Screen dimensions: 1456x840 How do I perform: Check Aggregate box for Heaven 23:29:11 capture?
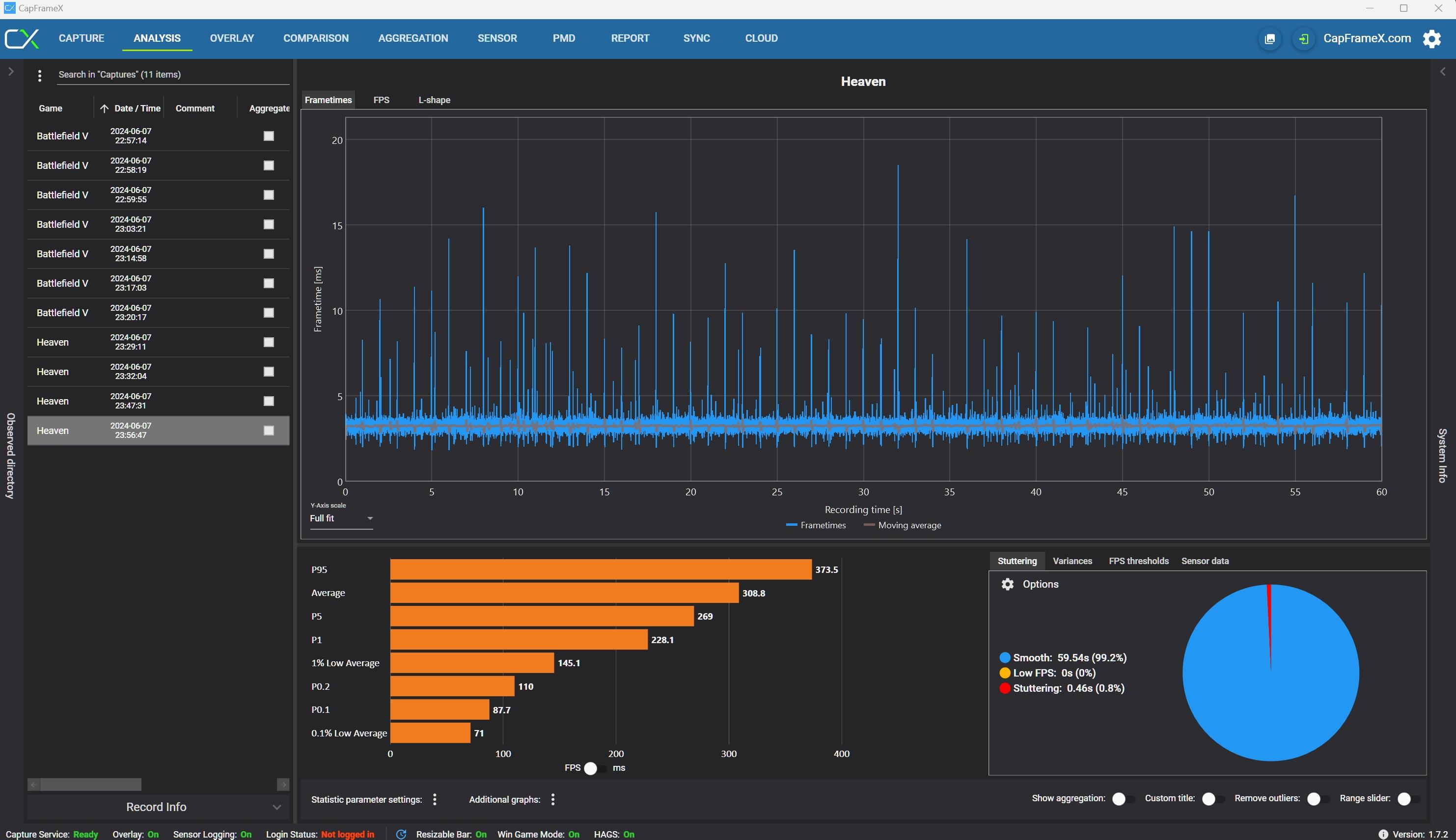[269, 342]
